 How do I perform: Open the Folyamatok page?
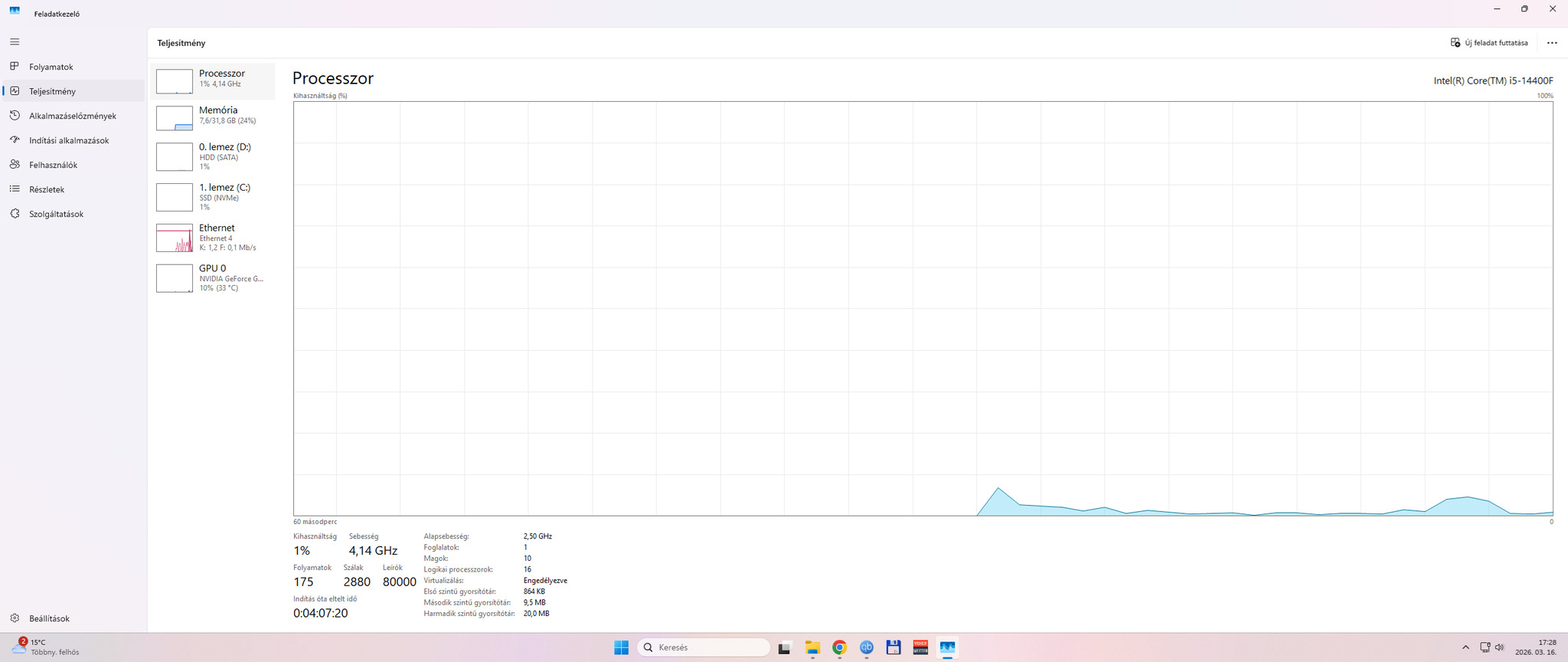[73, 67]
